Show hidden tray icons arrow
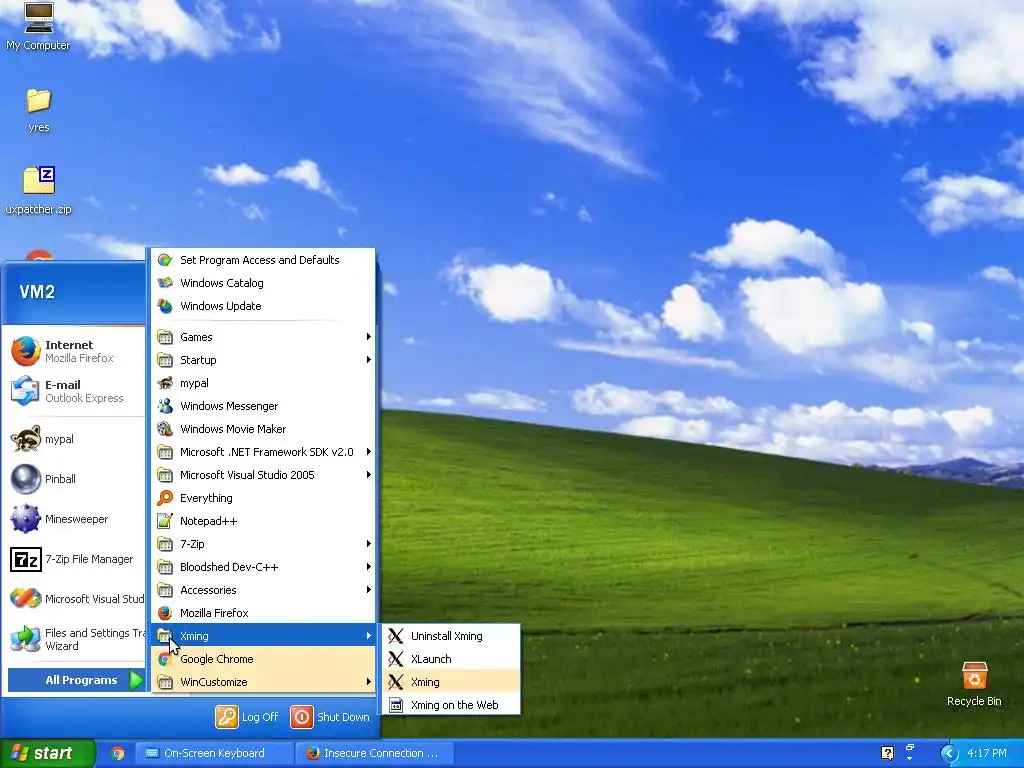Viewport: 1024px width, 768px height. [949, 753]
